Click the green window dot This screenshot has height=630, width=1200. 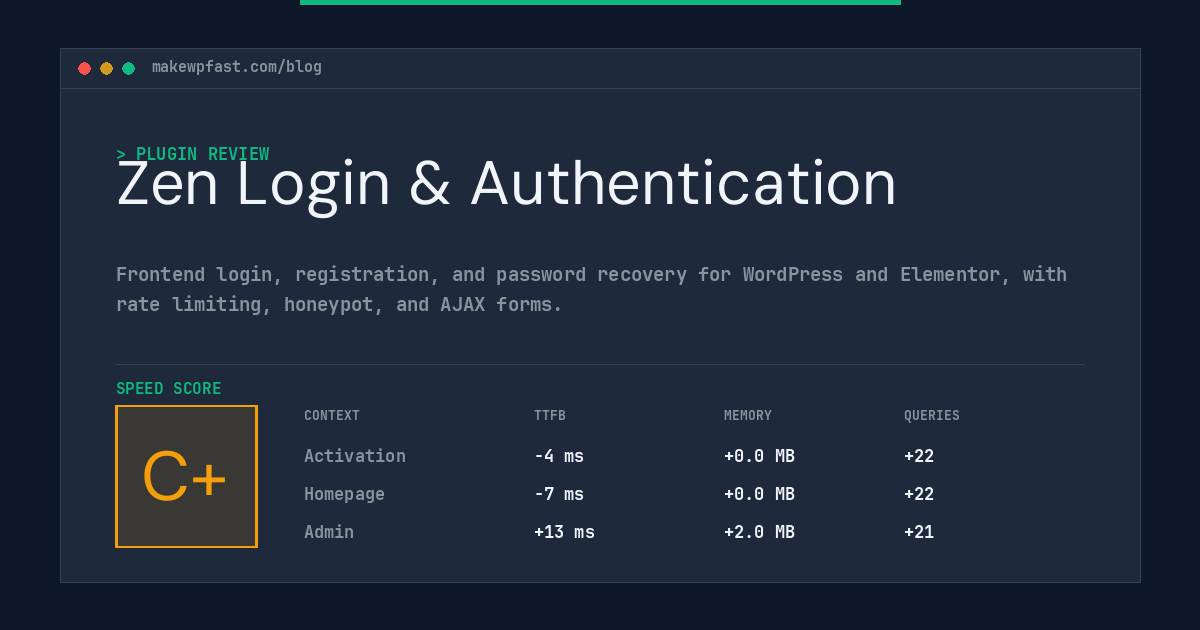coord(128,68)
